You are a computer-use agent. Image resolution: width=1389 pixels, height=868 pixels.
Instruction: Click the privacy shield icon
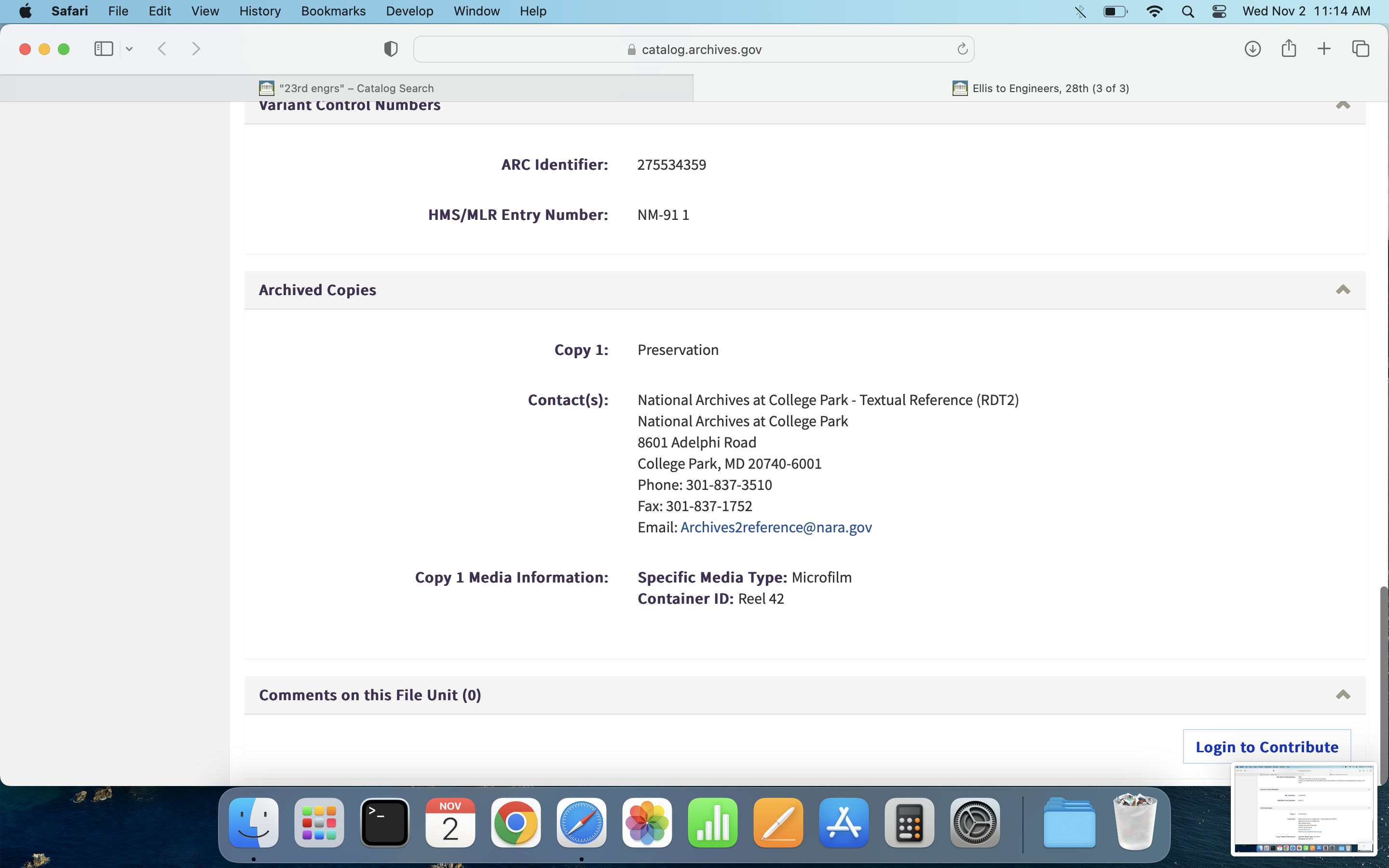click(390, 49)
